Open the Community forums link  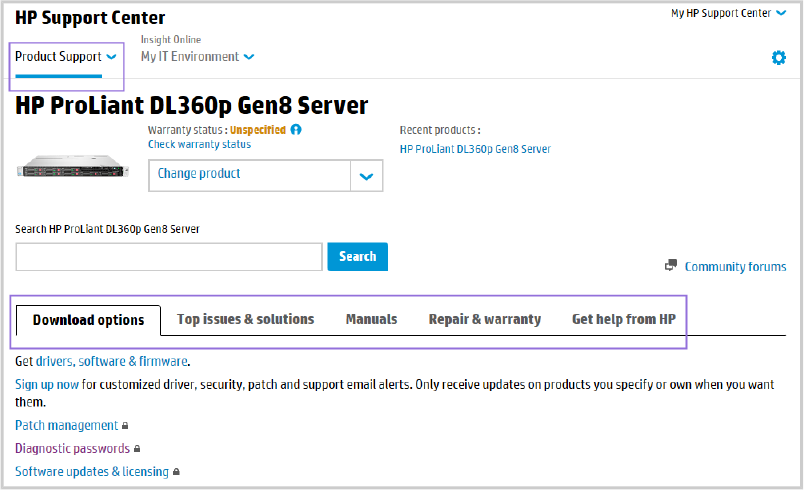point(735,267)
